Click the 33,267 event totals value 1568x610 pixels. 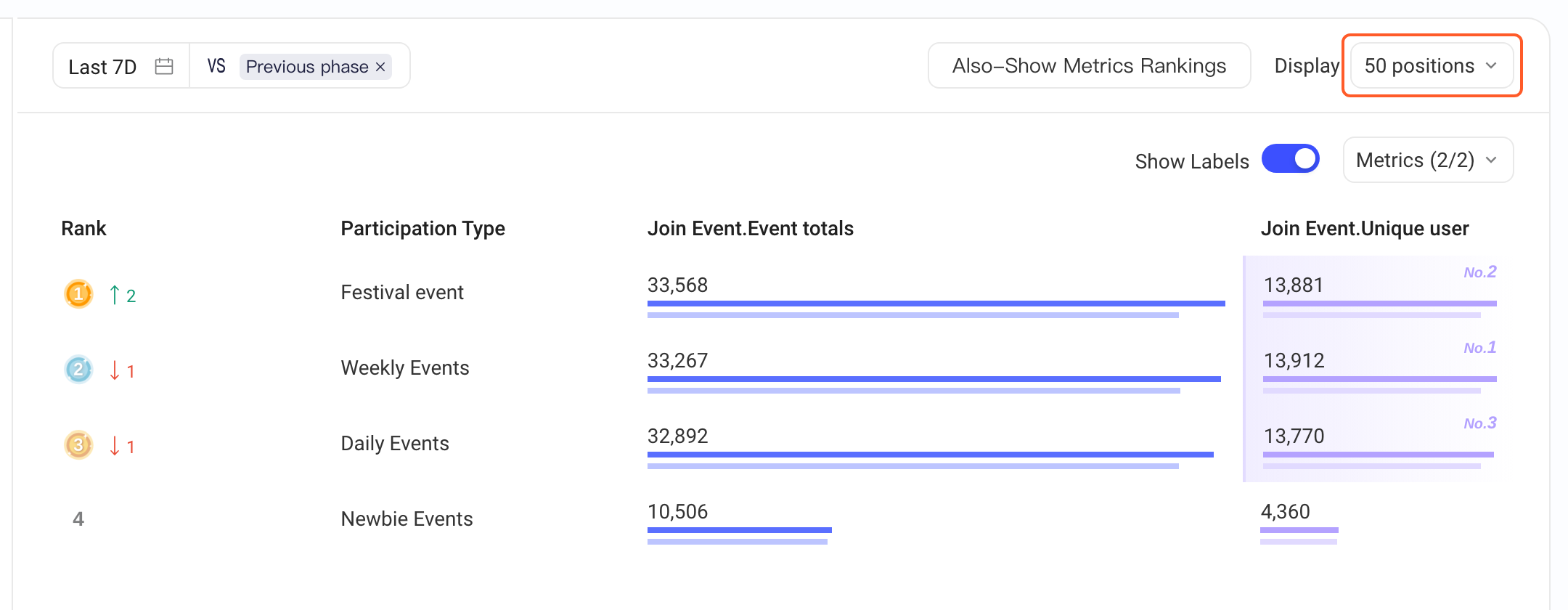677,360
